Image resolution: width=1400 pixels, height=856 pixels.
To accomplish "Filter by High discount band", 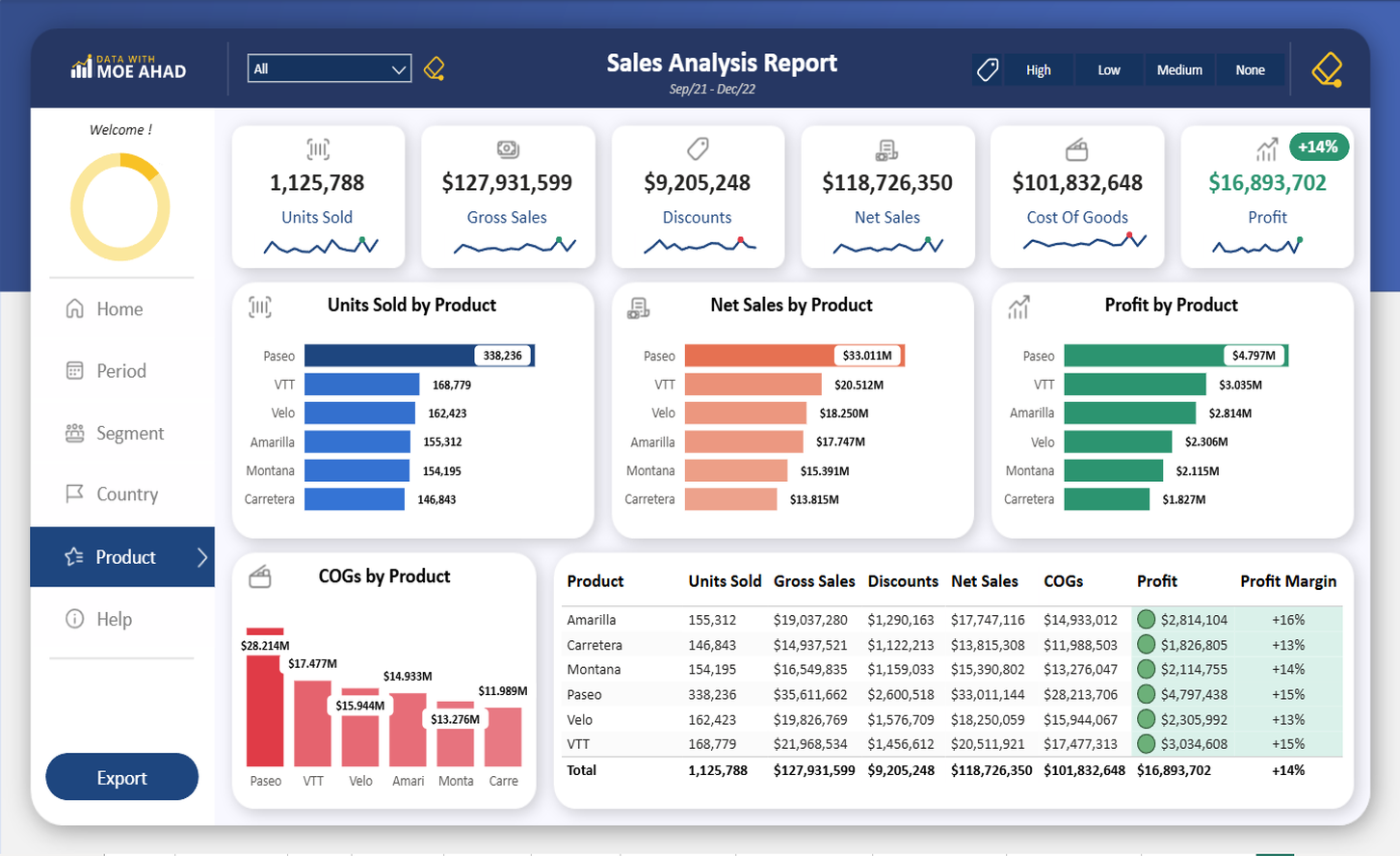I will tap(1039, 69).
